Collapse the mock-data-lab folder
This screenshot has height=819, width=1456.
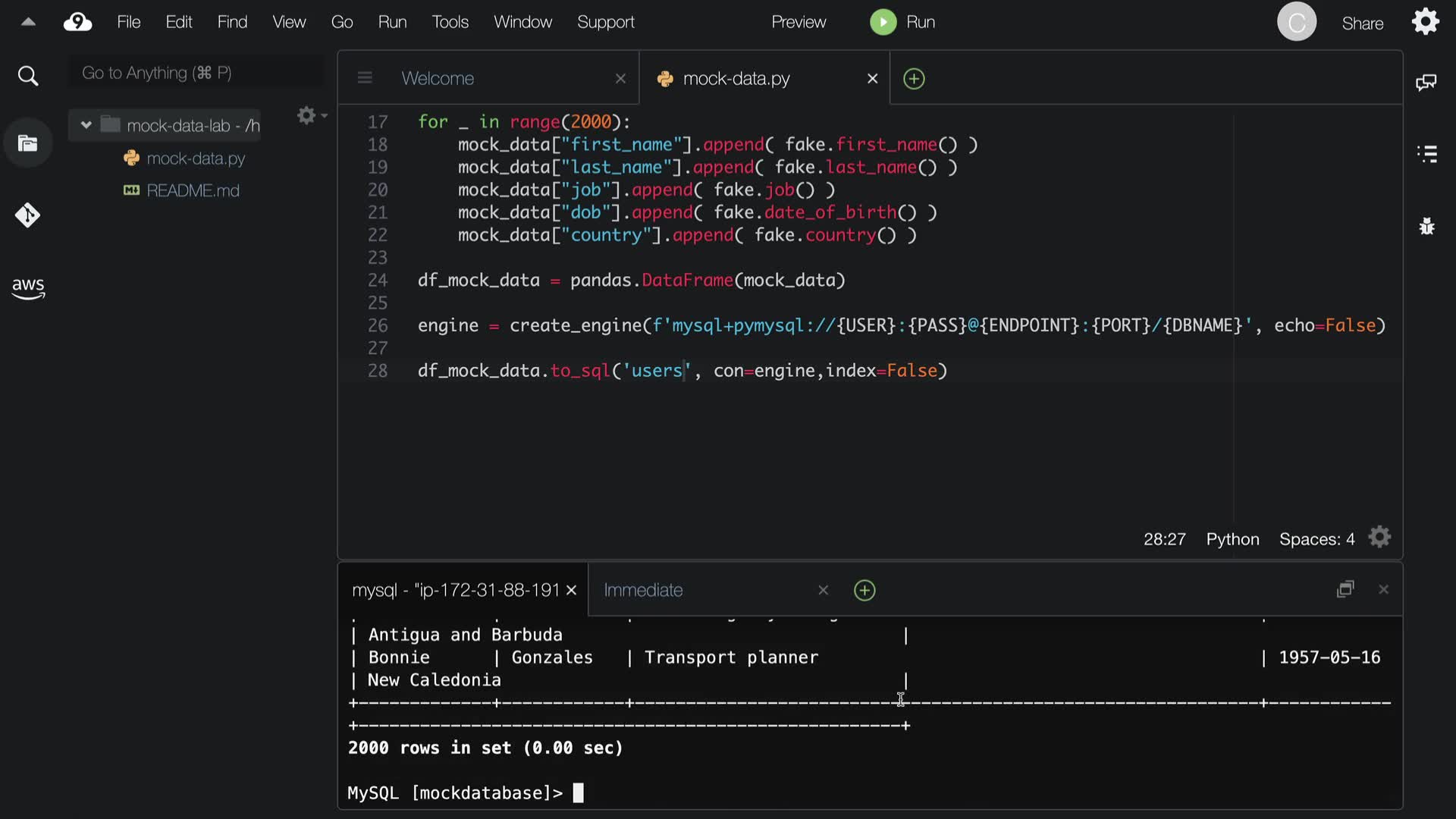[86, 125]
